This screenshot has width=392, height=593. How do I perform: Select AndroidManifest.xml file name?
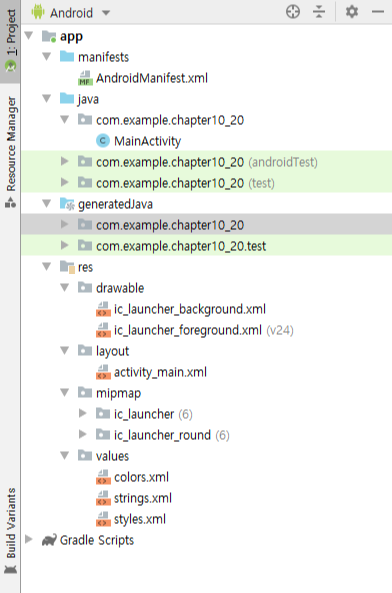(152, 78)
